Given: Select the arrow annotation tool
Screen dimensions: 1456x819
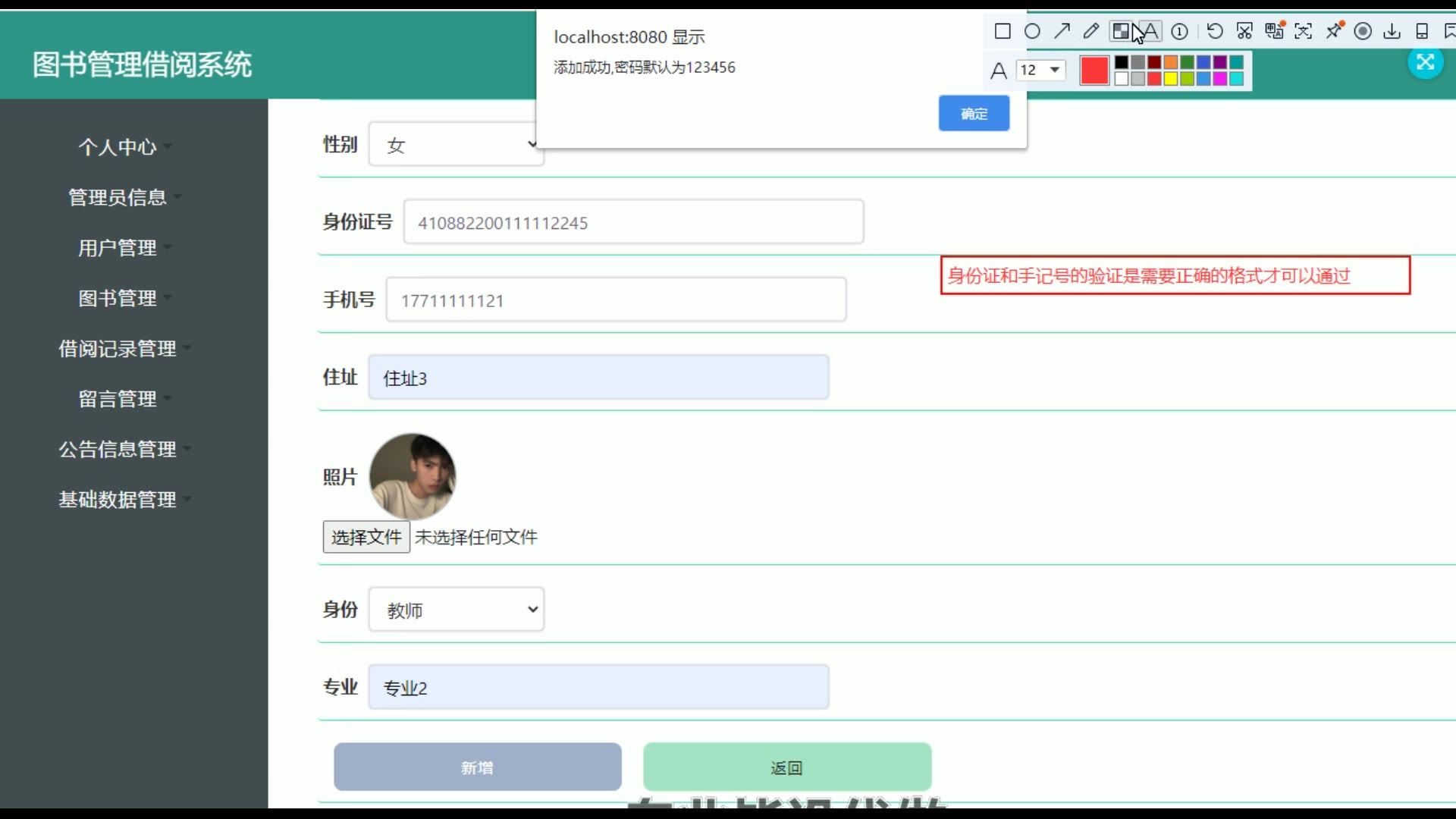Looking at the screenshot, I should coord(1062,31).
